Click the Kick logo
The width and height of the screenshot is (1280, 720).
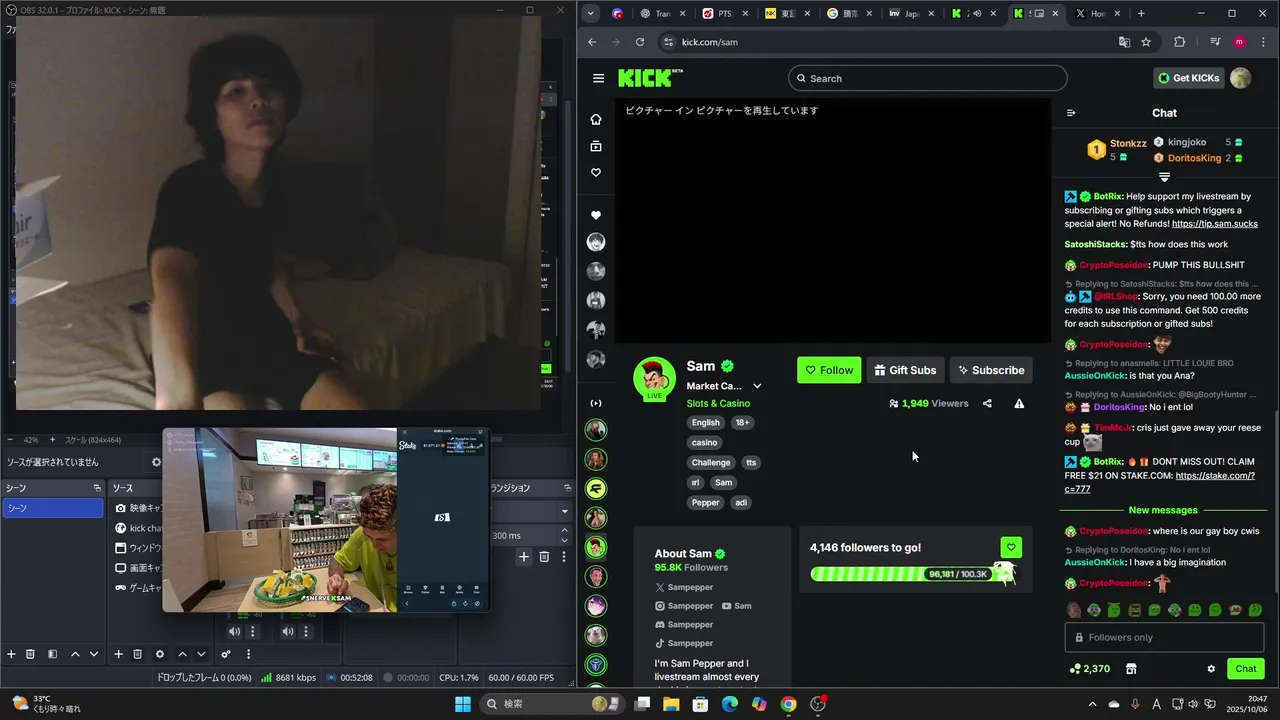(x=650, y=78)
